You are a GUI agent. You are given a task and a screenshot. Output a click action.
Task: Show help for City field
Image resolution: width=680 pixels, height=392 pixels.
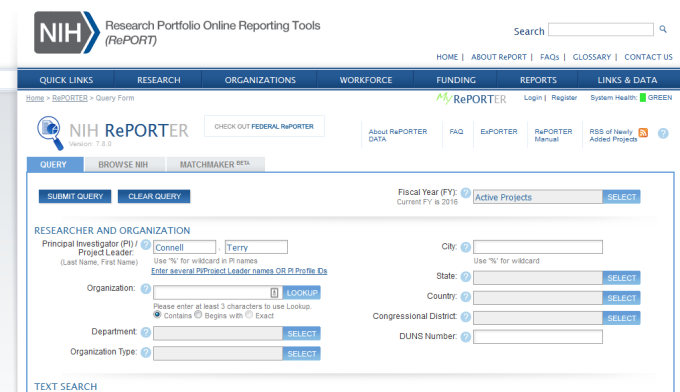pyautogui.click(x=466, y=247)
